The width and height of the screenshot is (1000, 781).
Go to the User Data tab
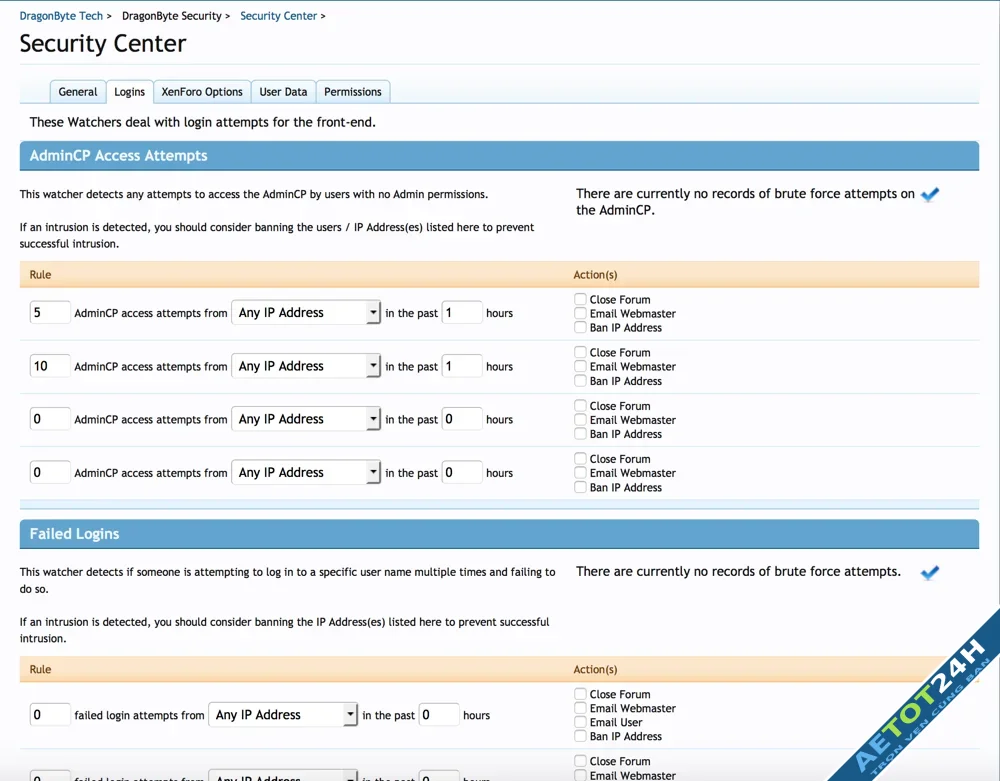283,92
